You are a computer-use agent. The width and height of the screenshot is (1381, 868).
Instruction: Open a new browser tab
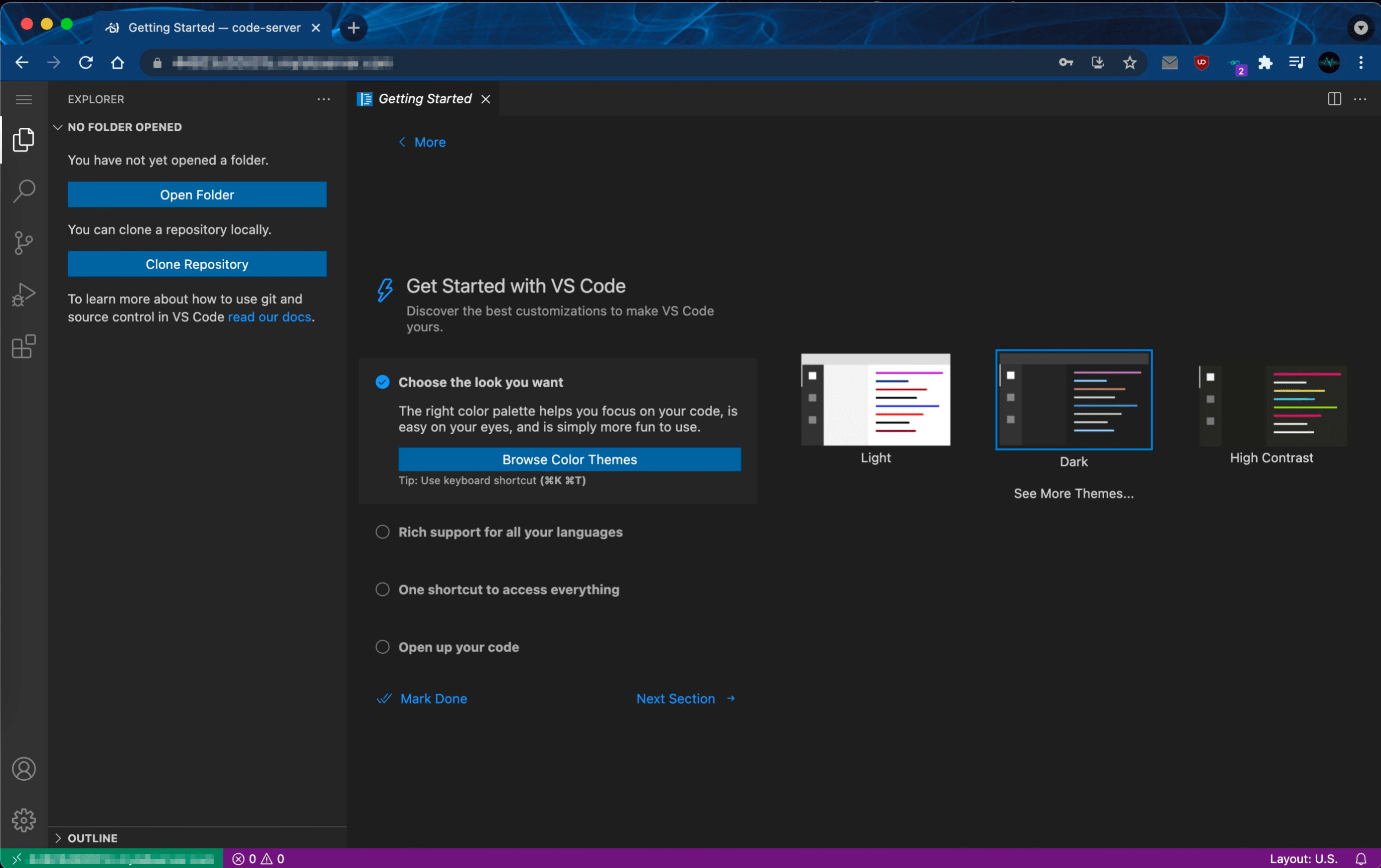[x=354, y=28]
